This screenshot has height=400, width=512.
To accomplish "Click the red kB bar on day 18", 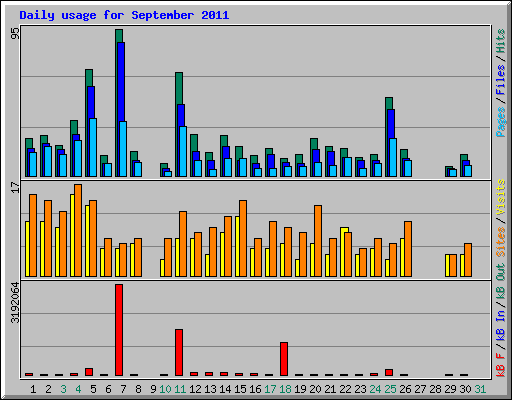I will [x=284, y=359].
